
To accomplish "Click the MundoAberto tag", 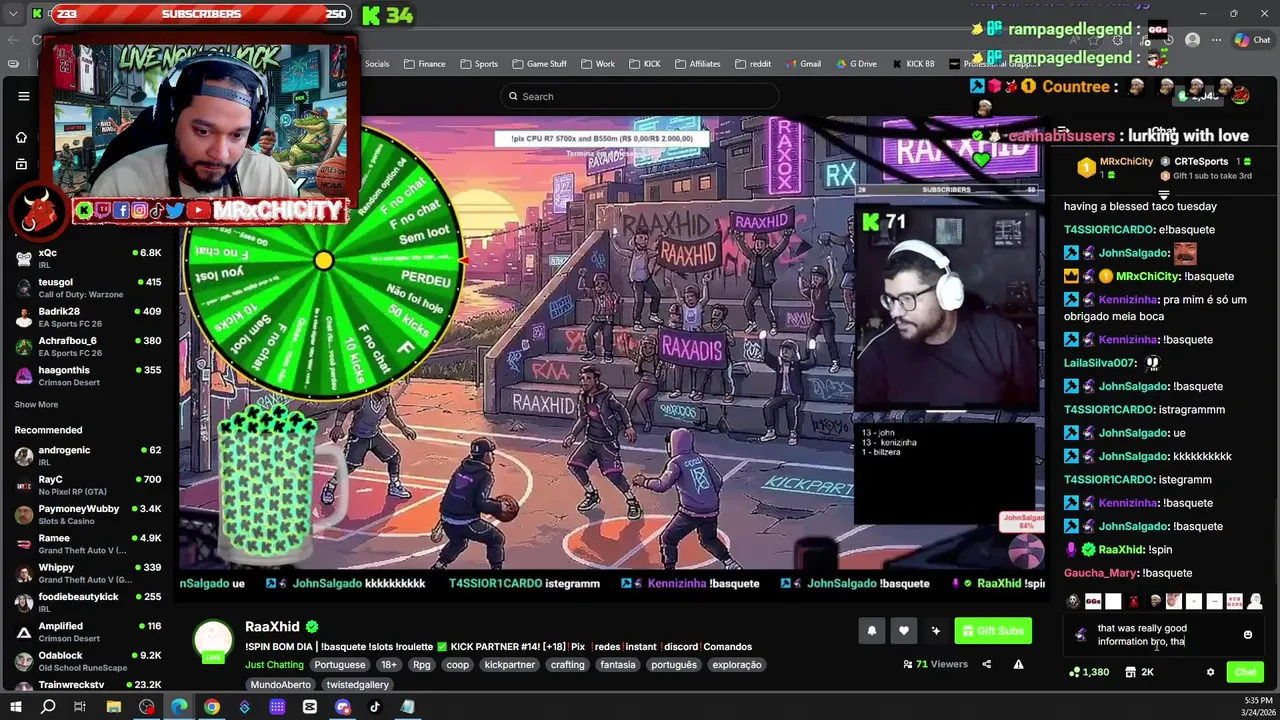I will [282, 685].
